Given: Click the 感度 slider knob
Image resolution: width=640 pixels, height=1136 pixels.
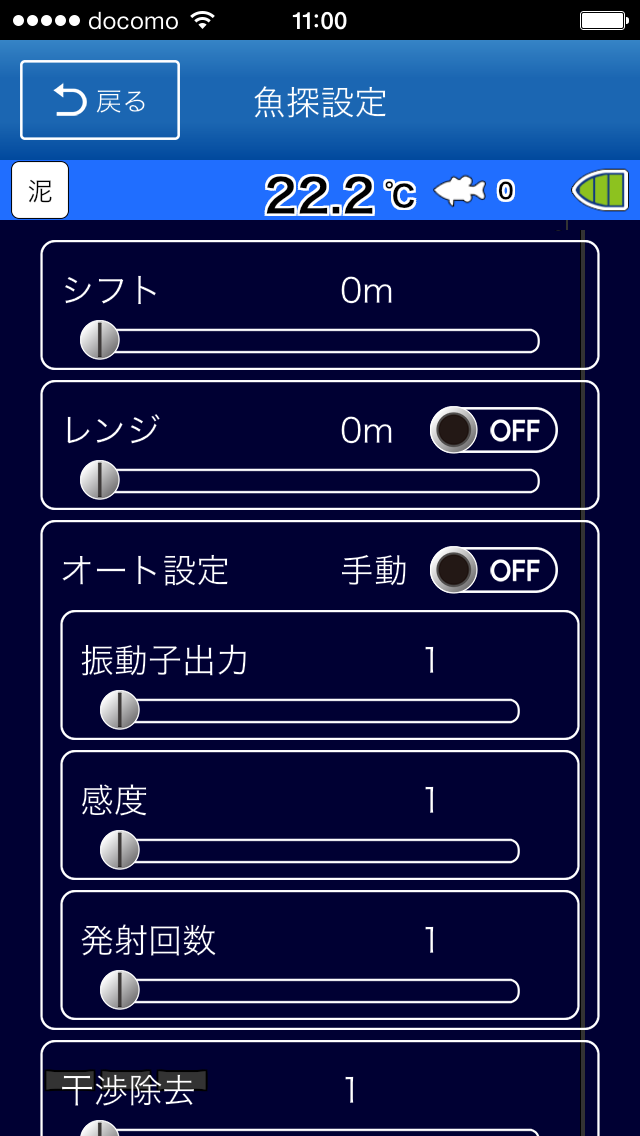Looking at the screenshot, I should [x=120, y=851].
